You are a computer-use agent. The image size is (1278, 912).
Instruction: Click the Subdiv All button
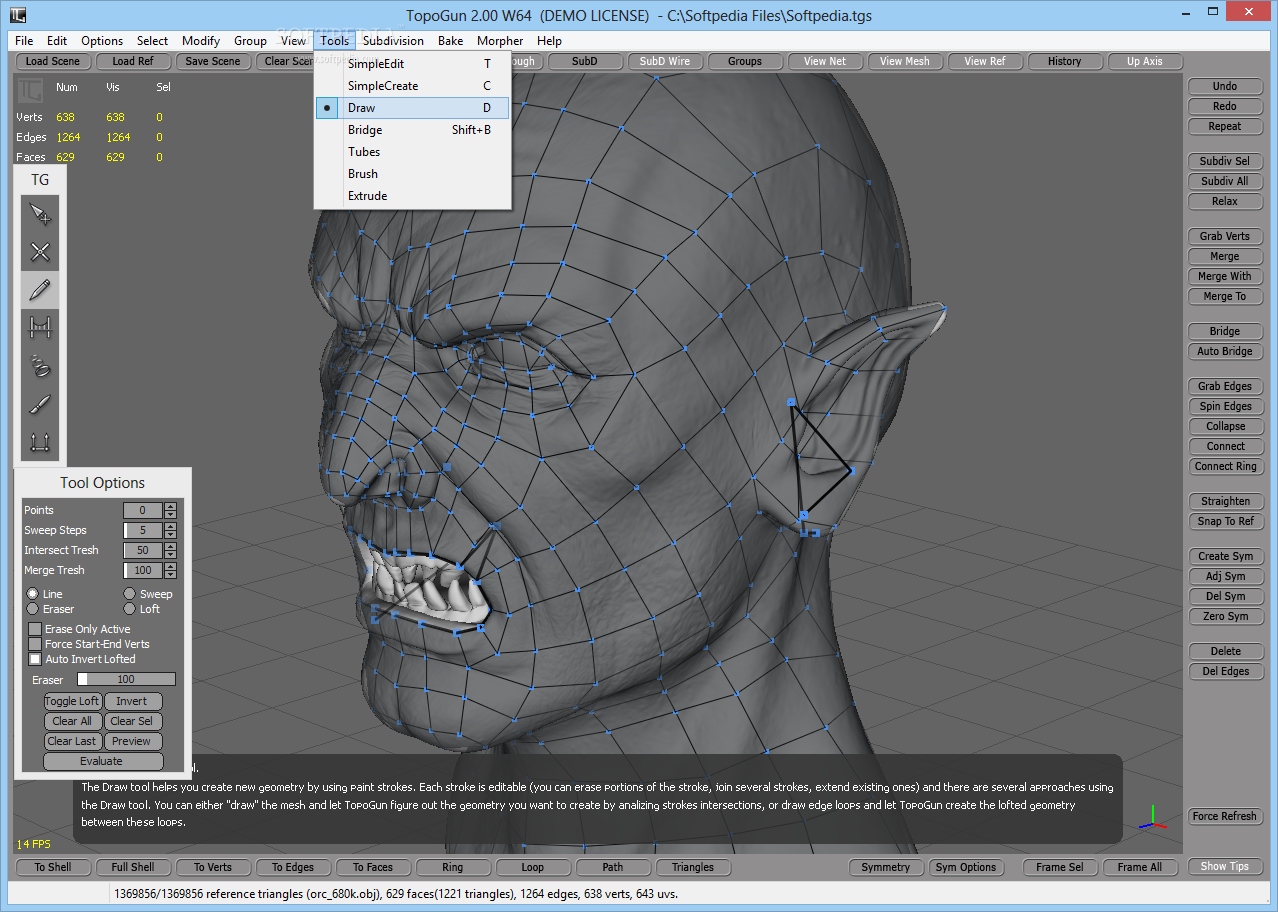click(x=1225, y=181)
